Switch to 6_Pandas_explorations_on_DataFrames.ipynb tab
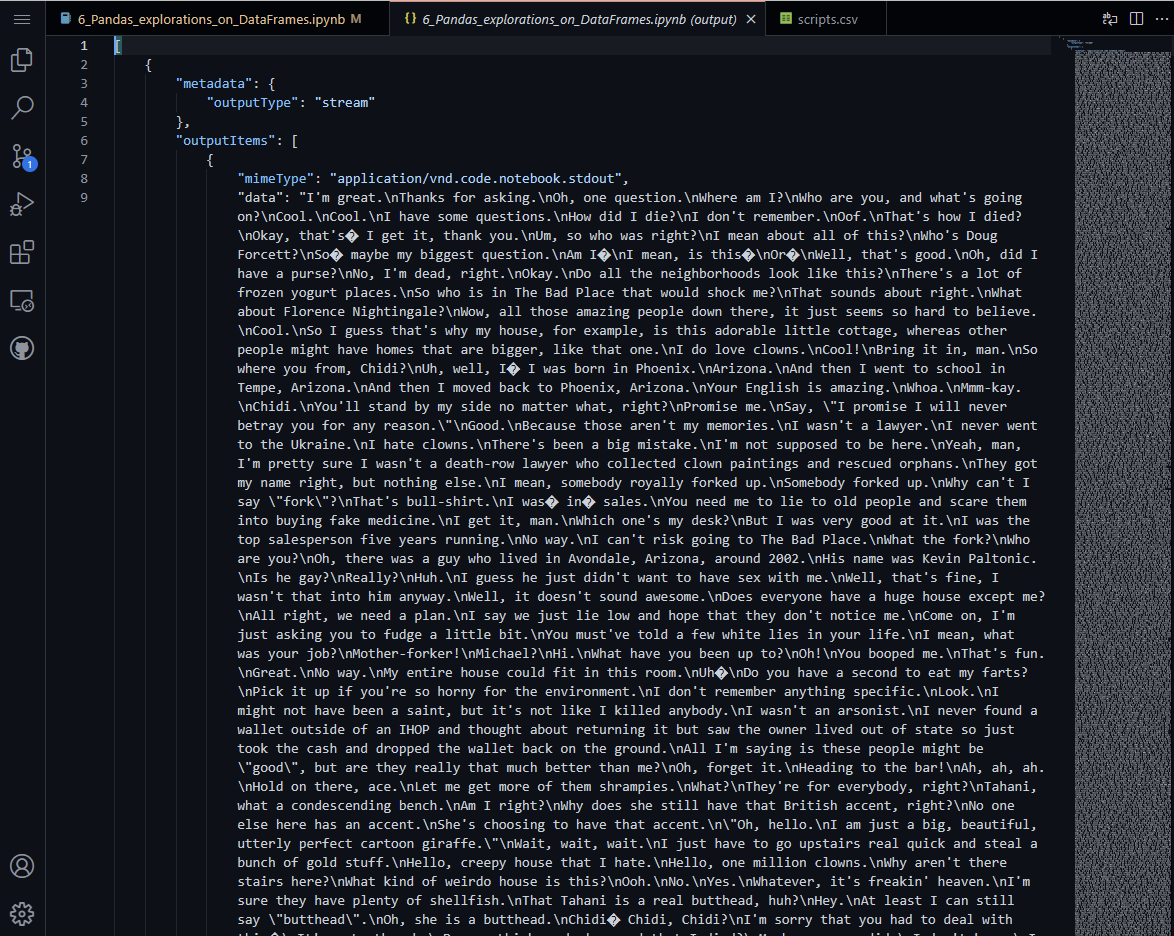1174x936 pixels. point(218,19)
